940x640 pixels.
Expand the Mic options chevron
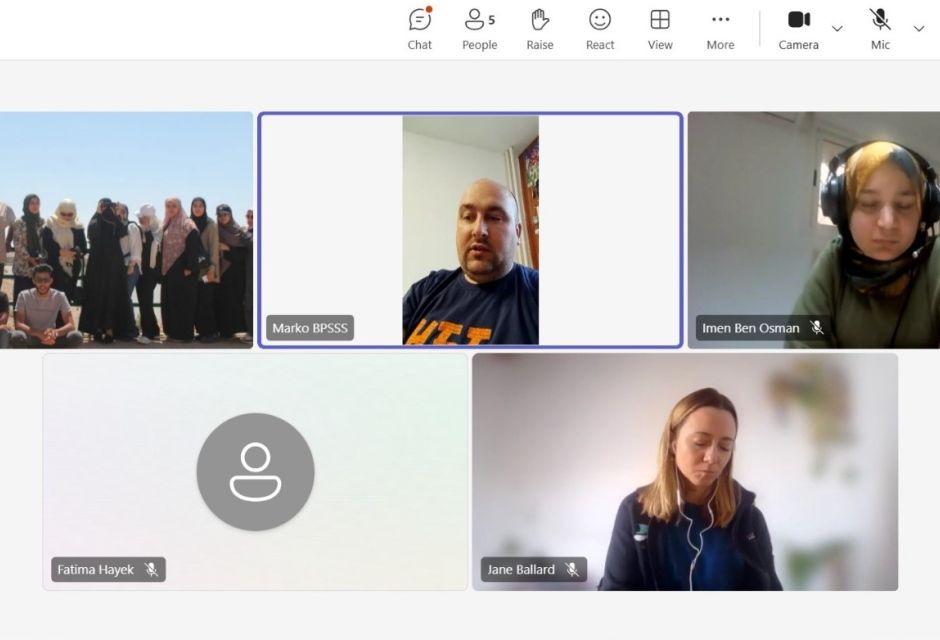point(919,29)
